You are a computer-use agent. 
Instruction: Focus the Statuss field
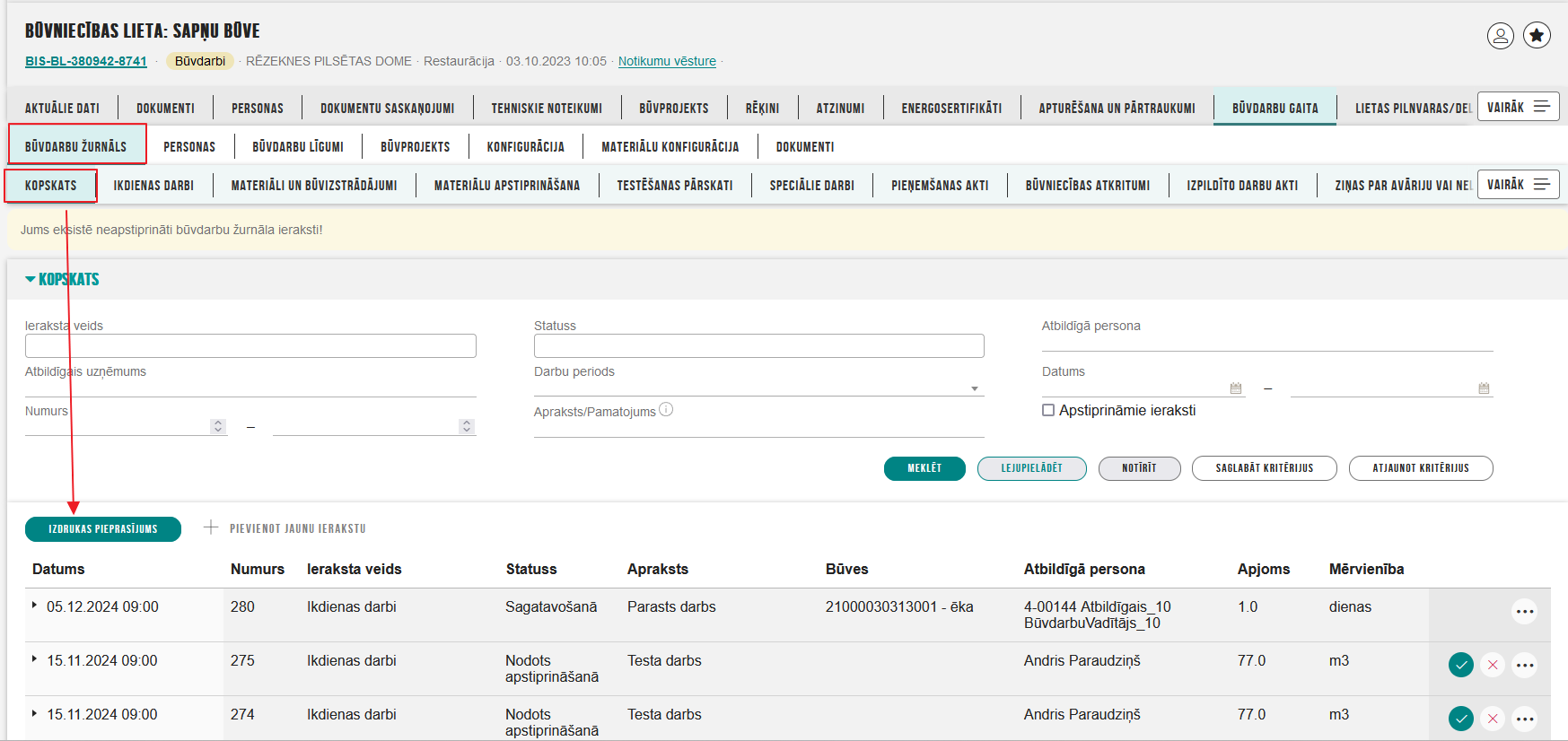[x=758, y=346]
